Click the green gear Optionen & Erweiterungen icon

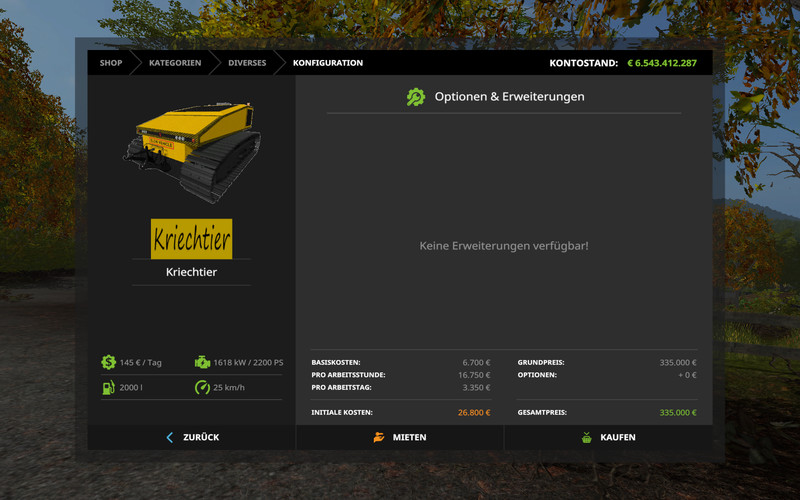coord(415,97)
